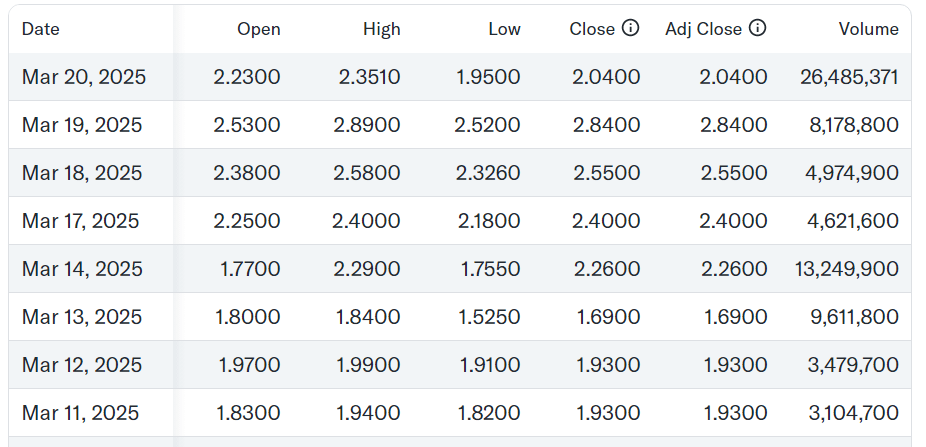Select the Volume column header

(x=868, y=29)
